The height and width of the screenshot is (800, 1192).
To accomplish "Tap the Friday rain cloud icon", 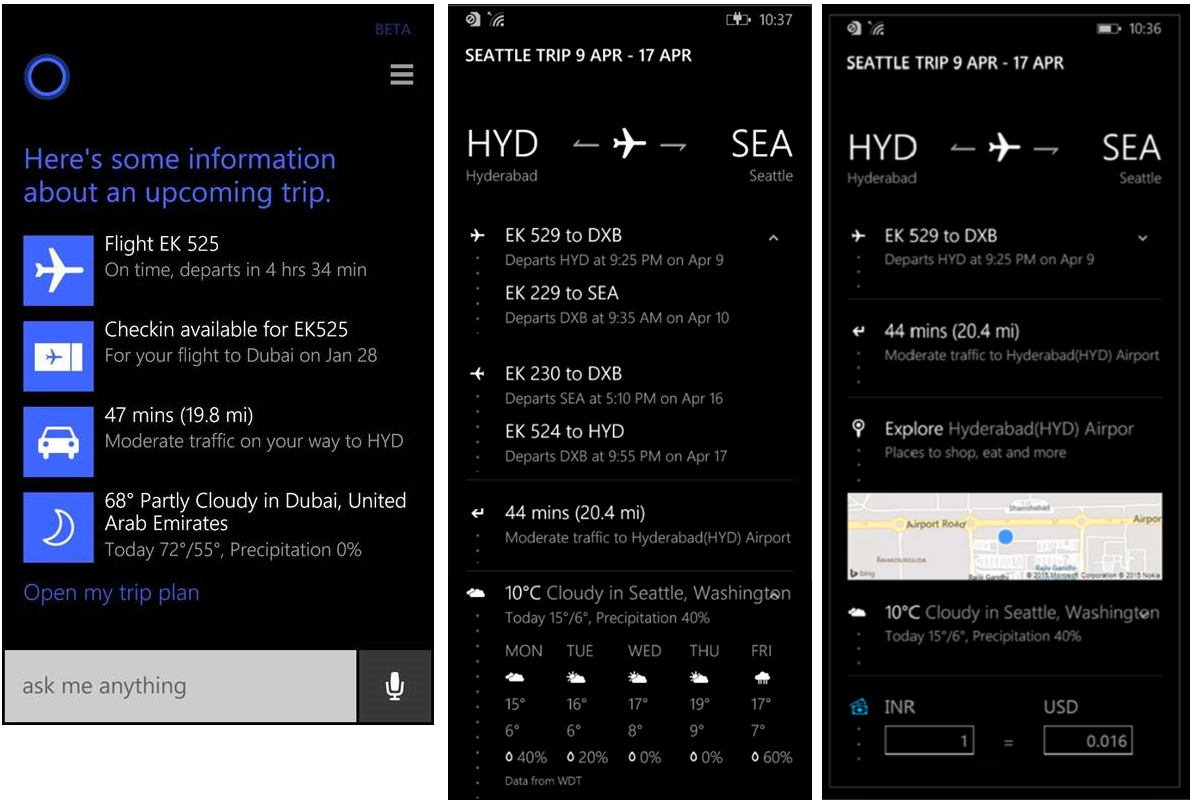I will (762, 678).
